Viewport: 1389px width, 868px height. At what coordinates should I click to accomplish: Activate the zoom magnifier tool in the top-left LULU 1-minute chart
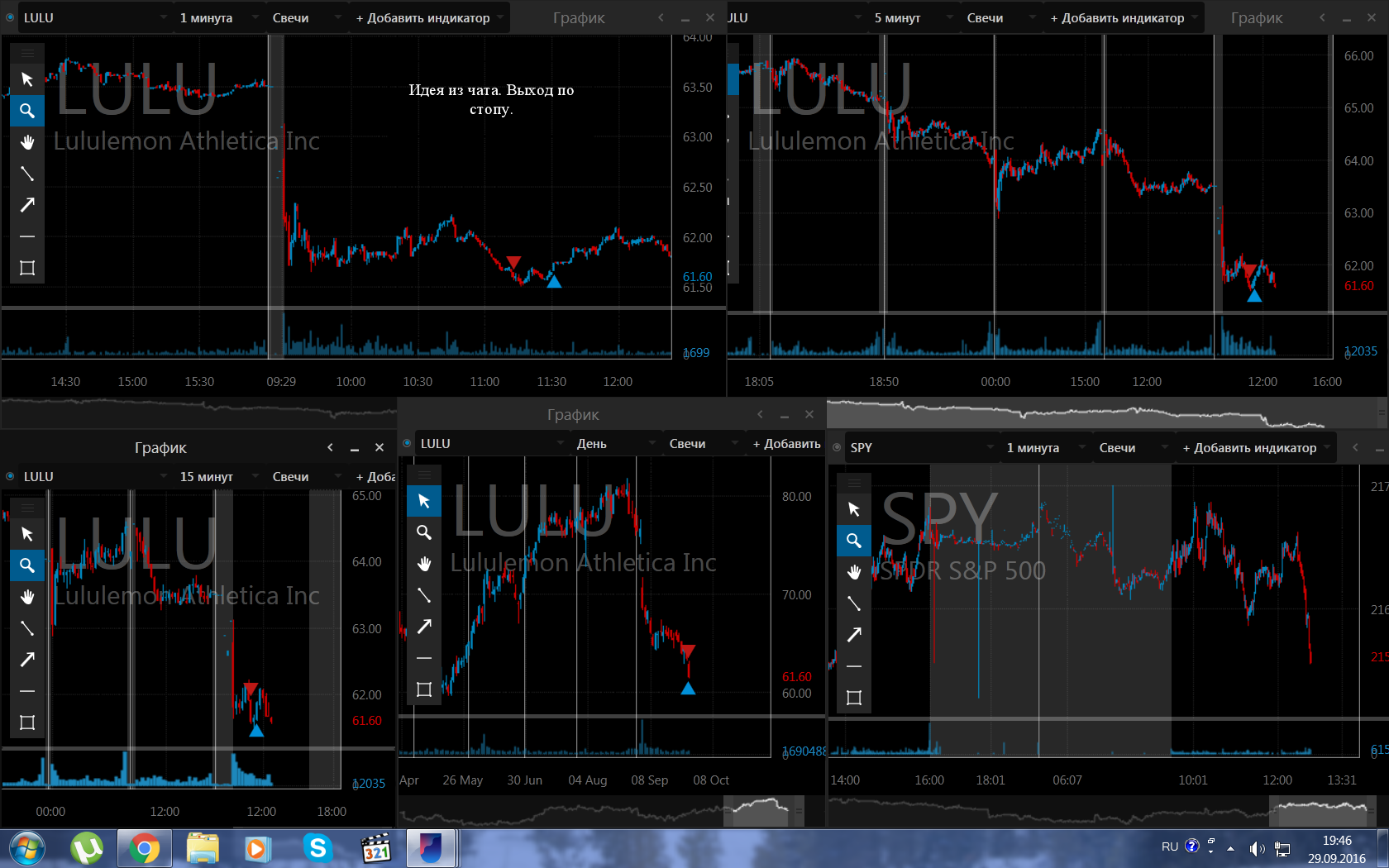pos(27,111)
